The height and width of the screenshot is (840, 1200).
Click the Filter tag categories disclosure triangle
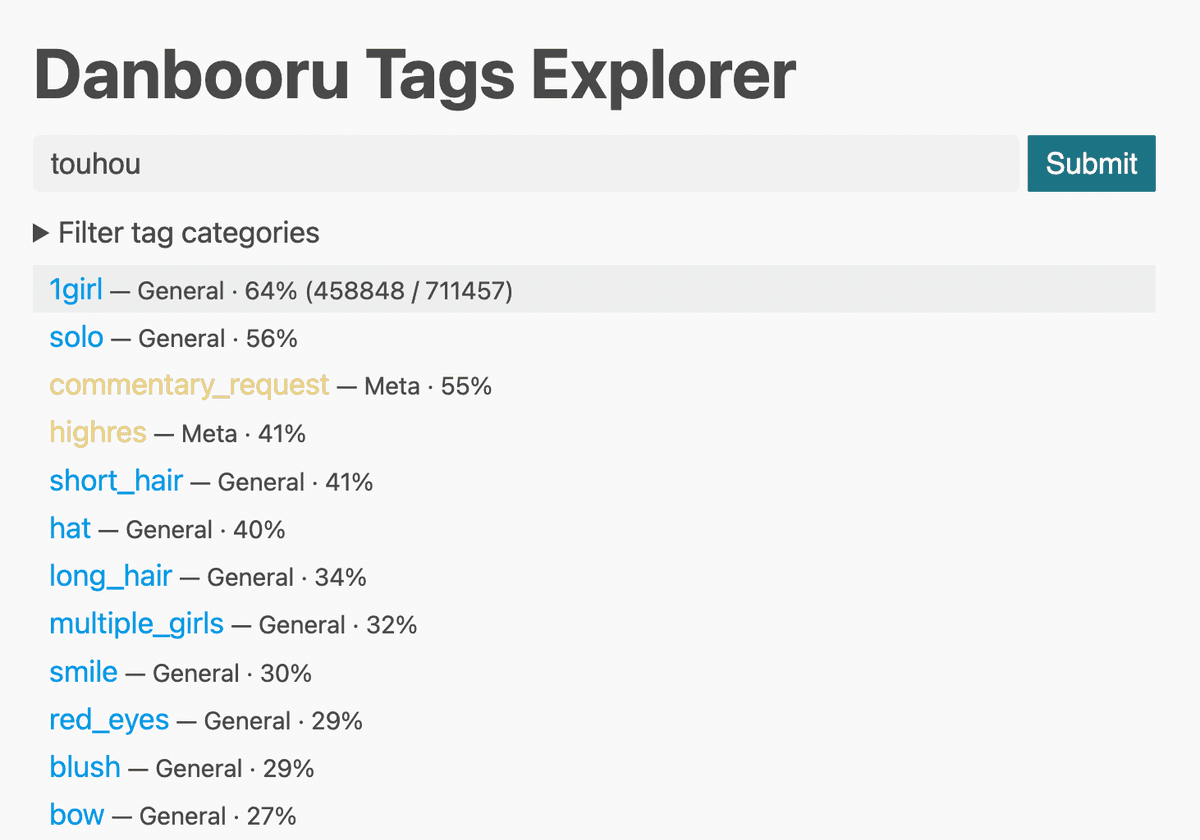pyautogui.click(x=39, y=233)
